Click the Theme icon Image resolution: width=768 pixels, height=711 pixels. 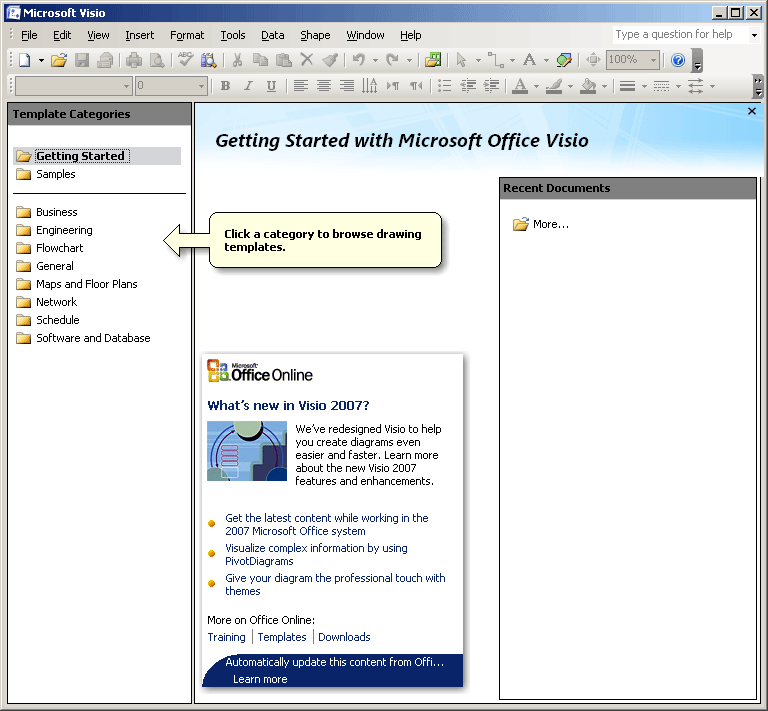(x=564, y=60)
